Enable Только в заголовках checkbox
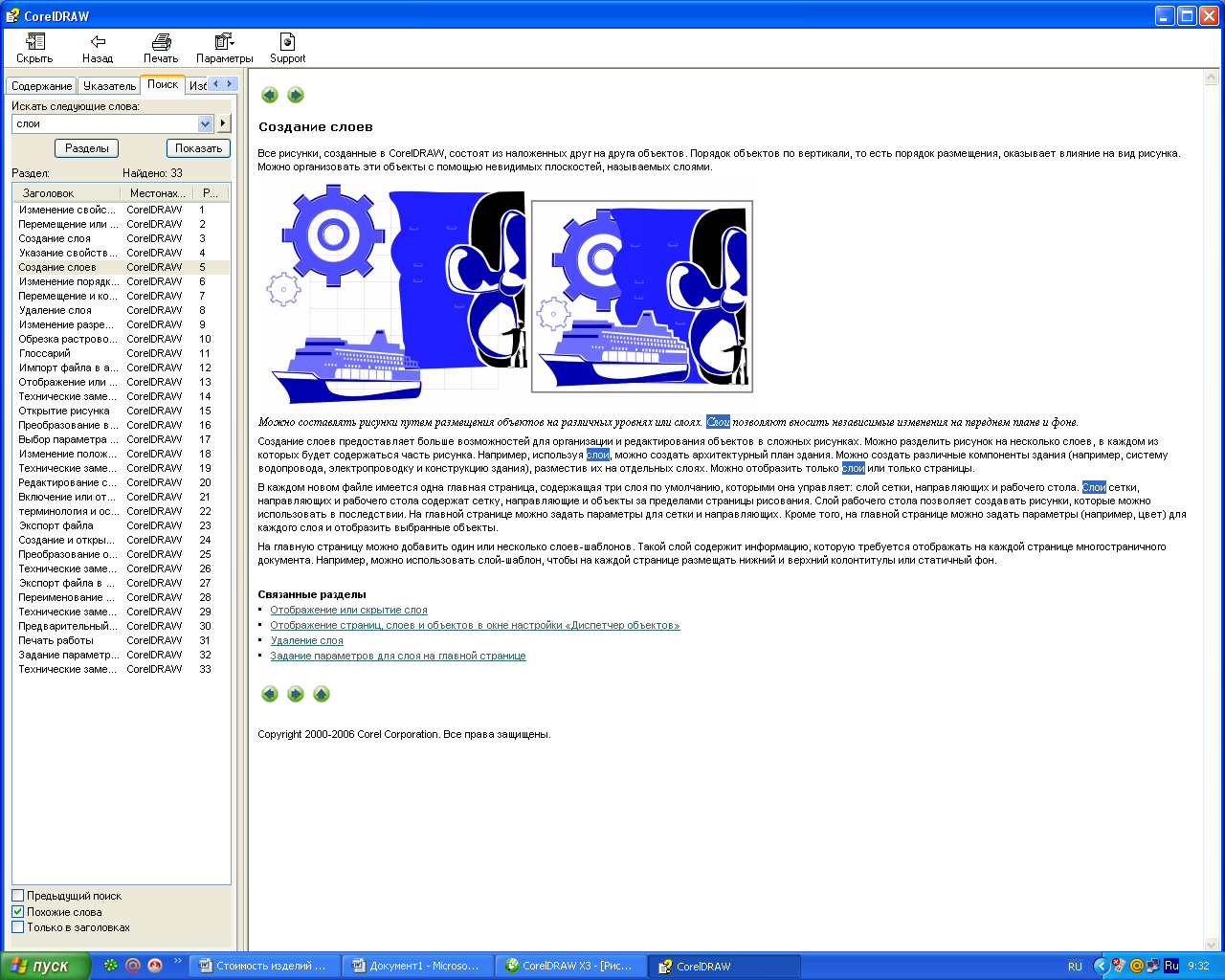 pos(17,926)
